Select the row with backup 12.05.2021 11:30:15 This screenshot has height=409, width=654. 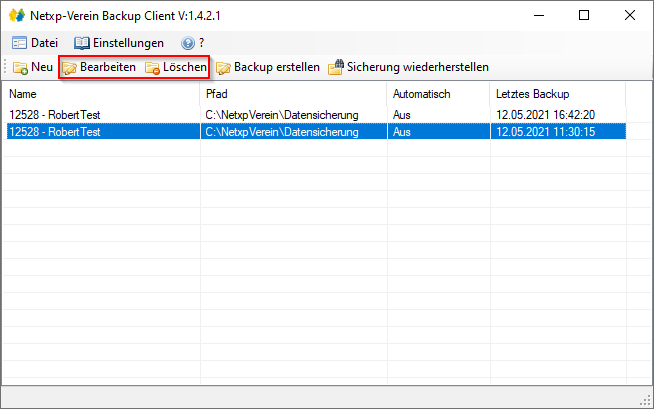(316, 132)
